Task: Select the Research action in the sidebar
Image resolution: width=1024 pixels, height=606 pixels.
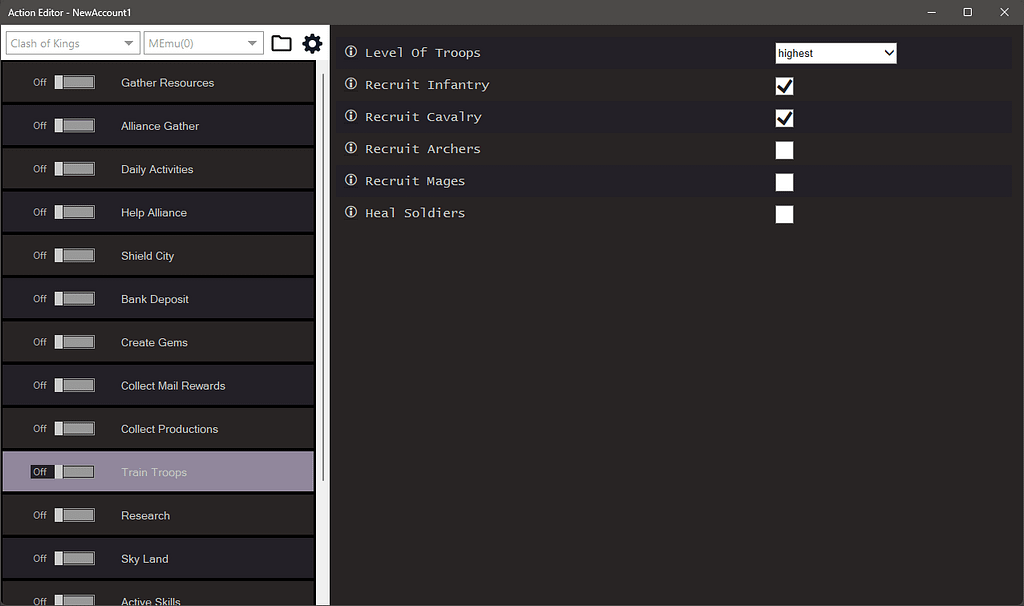Action: tap(158, 515)
